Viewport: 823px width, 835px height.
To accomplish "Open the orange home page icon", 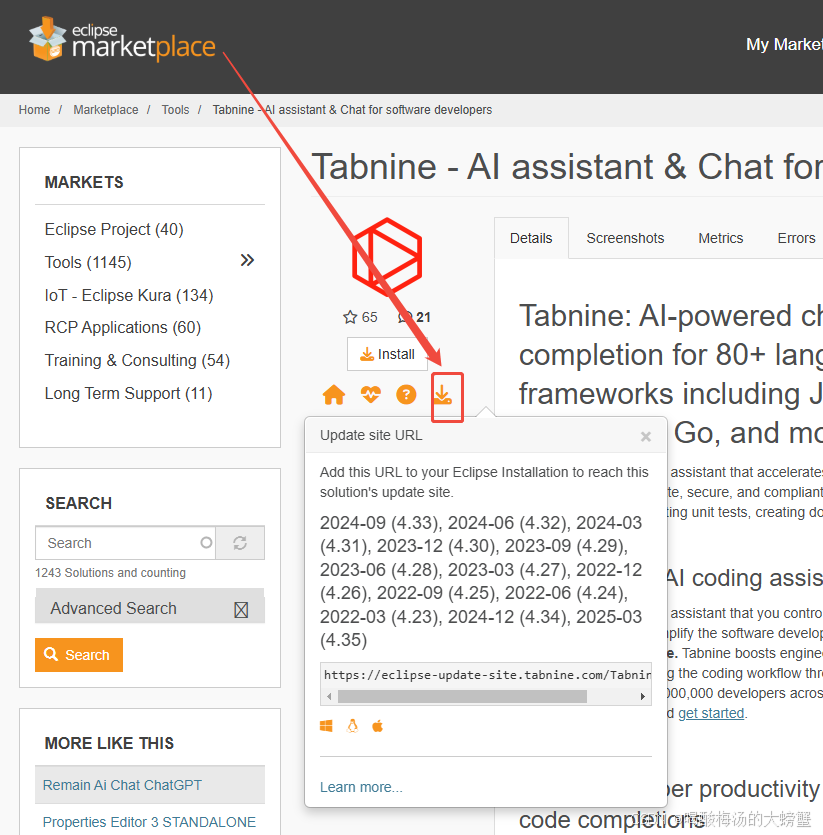I will pos(334,395).
